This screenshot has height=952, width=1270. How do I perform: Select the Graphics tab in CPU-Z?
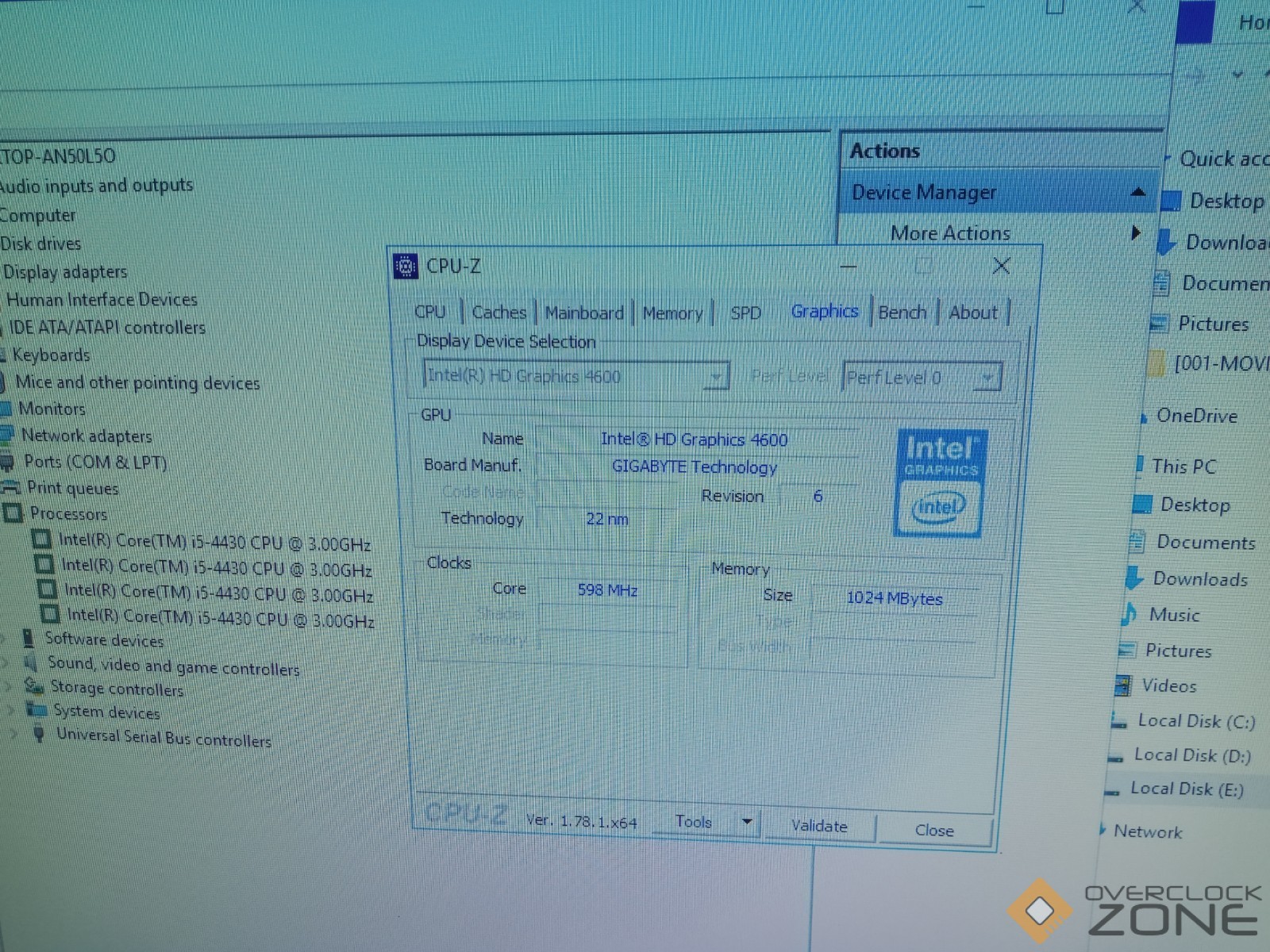pos(825,311)
